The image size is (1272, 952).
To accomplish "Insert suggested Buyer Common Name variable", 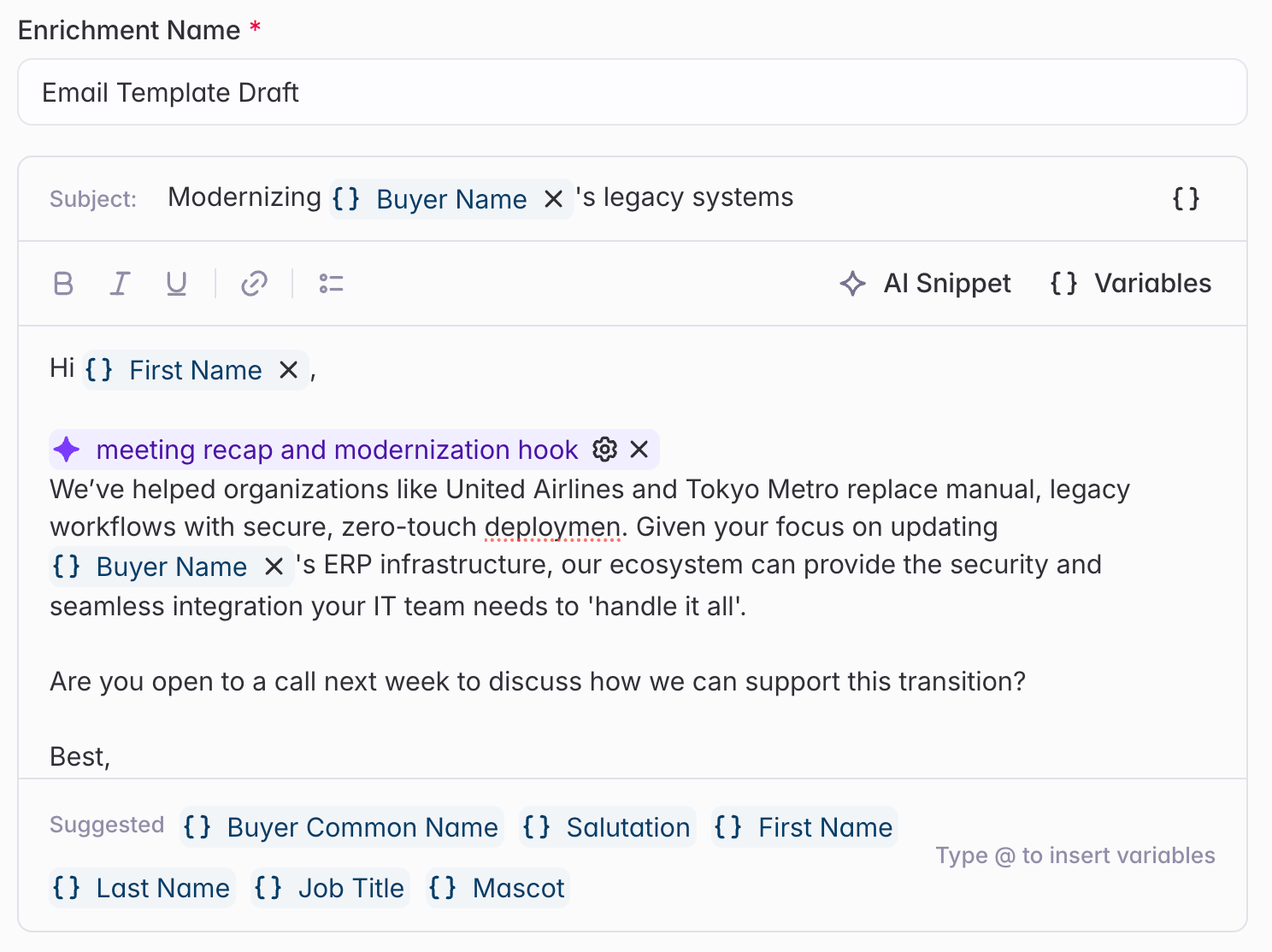I will point(341,827).
